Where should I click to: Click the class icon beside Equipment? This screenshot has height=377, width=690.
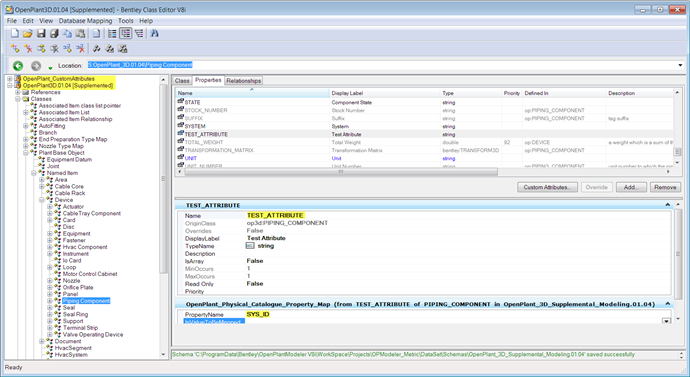coord(57,234)
